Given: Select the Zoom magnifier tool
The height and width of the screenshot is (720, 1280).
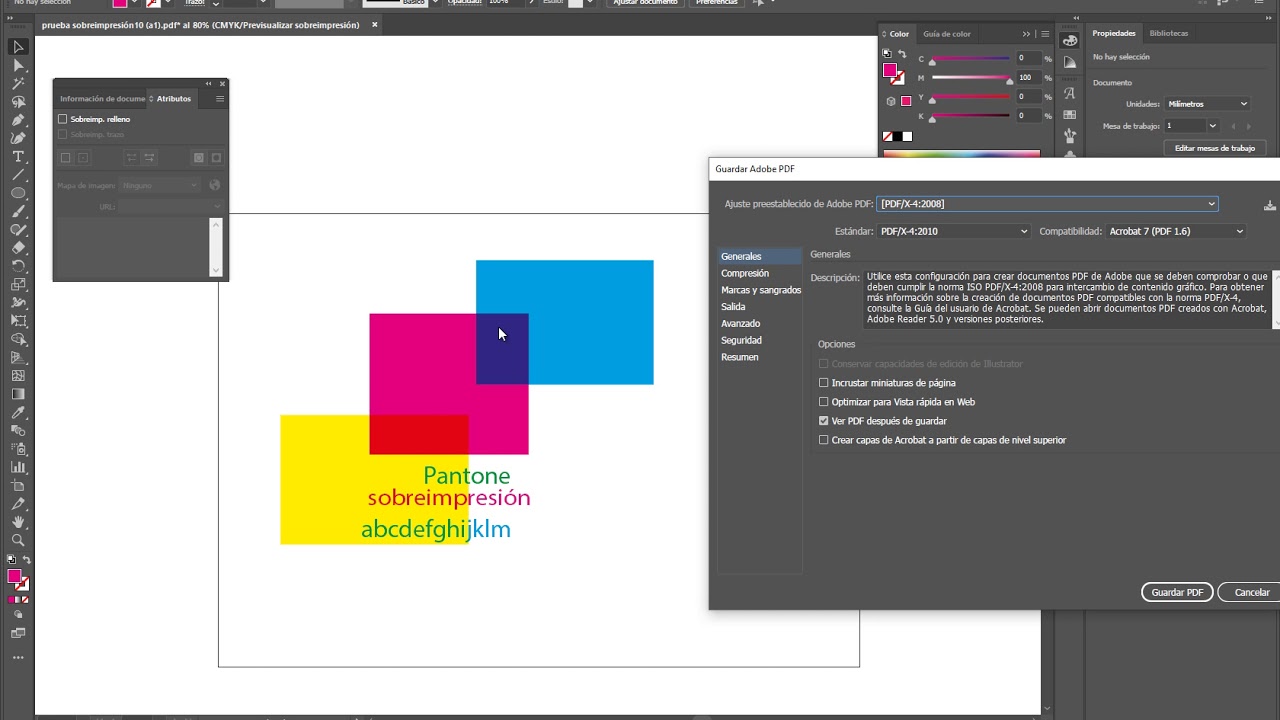Looking at the screenshot, I should tap(18, 540).
